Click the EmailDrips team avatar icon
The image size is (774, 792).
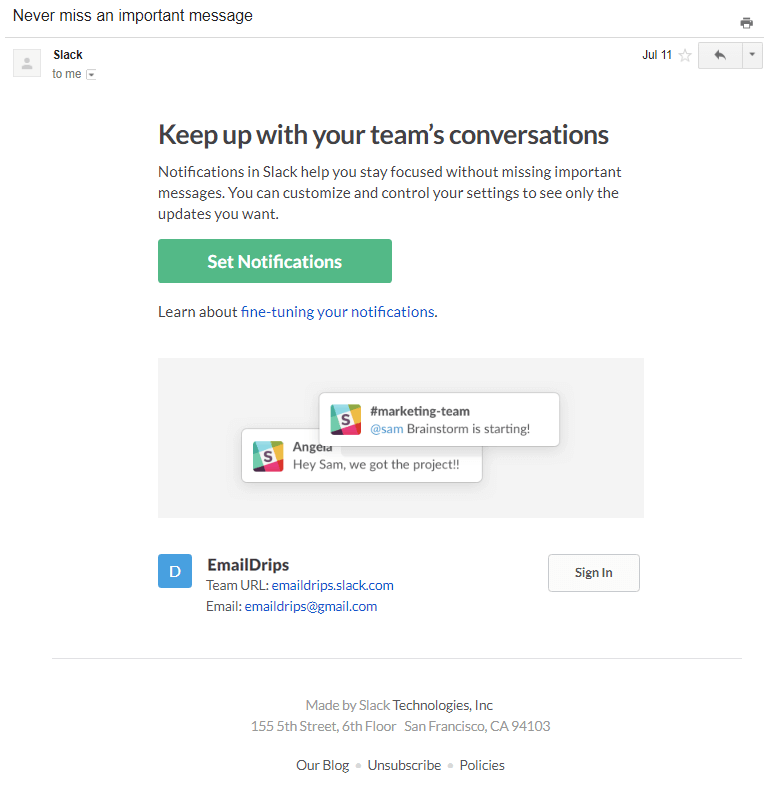click(x=175, y=571)
